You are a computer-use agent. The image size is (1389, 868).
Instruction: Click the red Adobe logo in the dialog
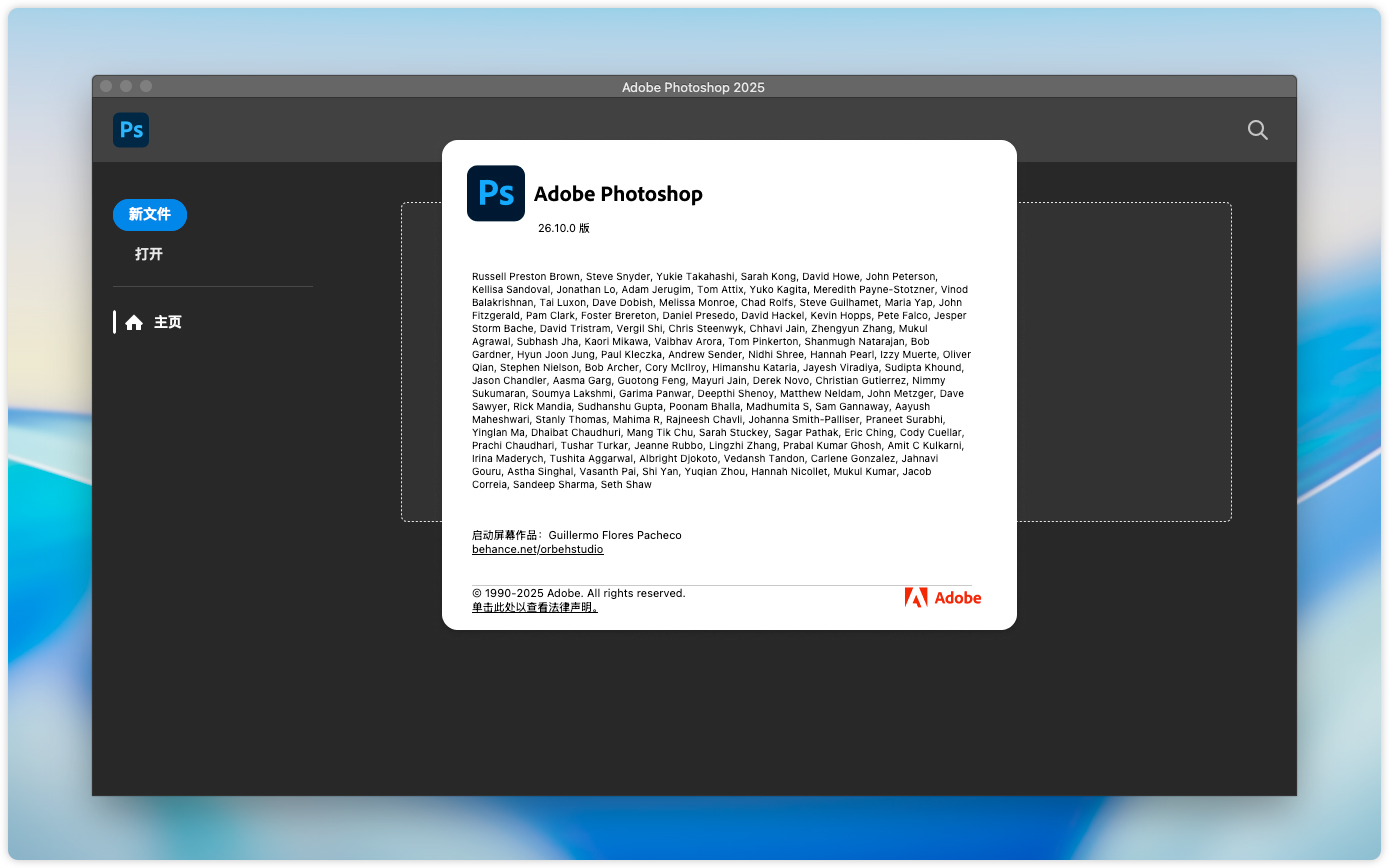(942, 598)
